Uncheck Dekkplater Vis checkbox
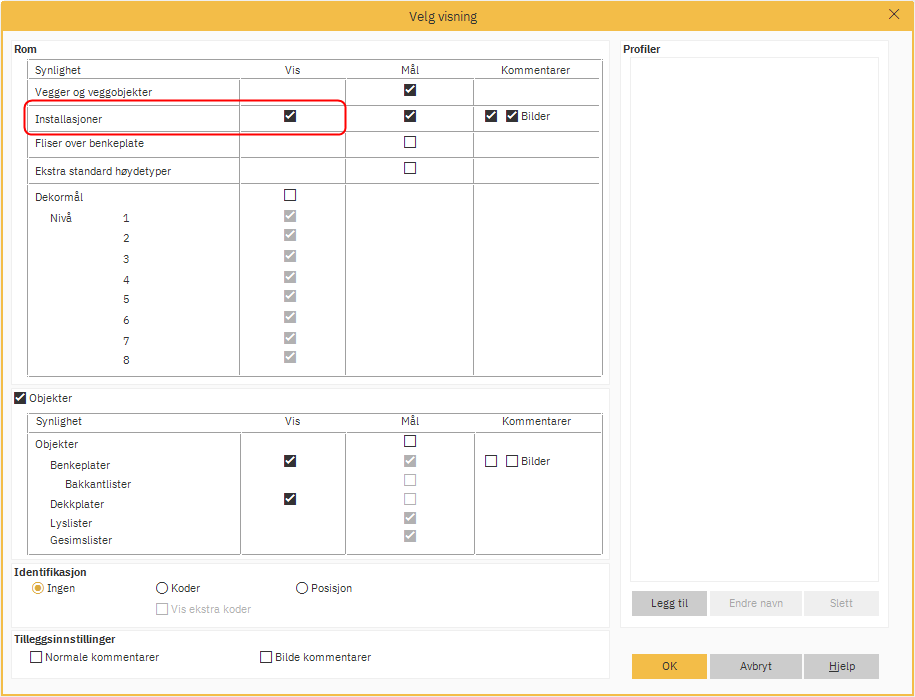915x697 pixels. (x=290, y=499)
